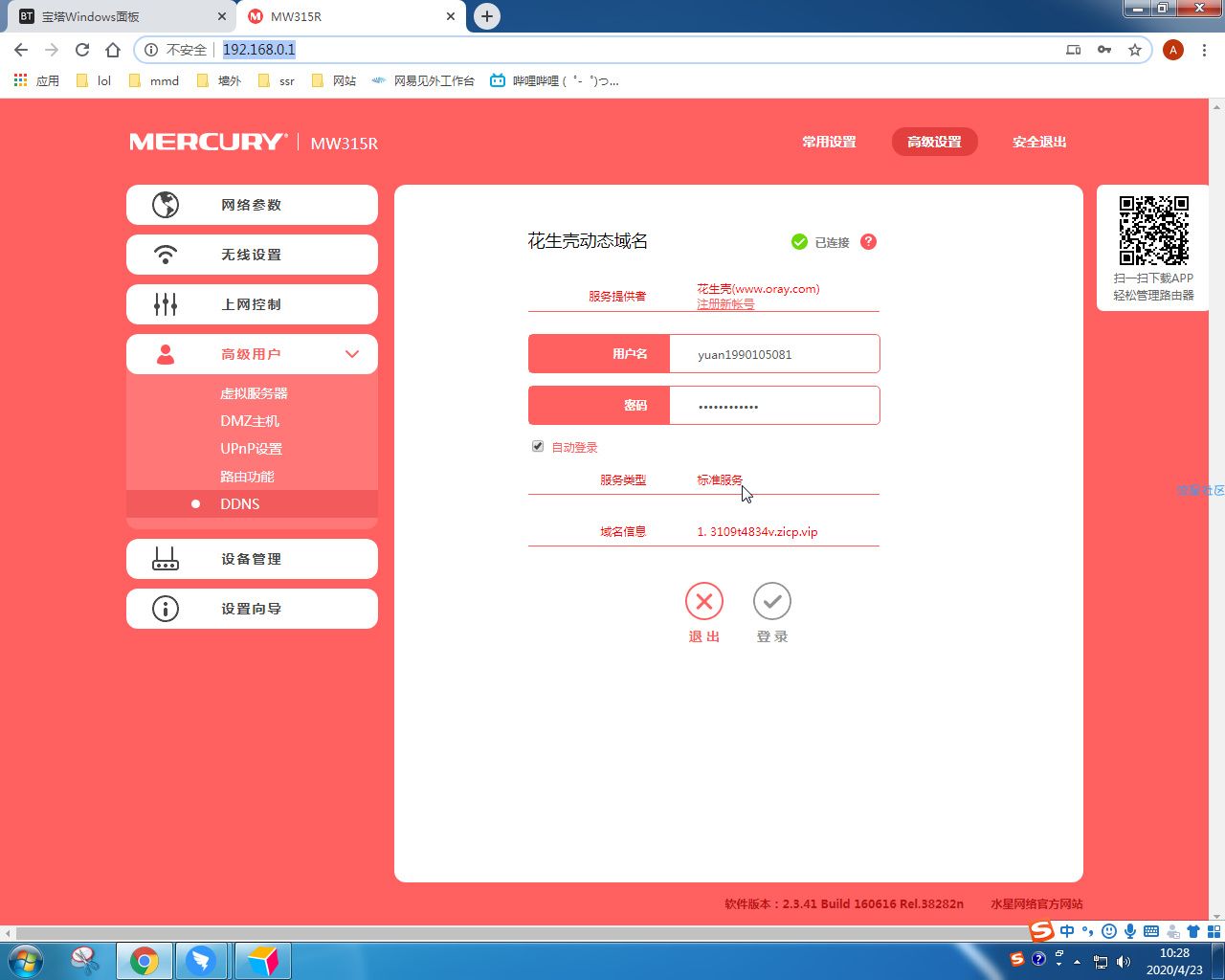The image size is (1225, 980).
Task: Open the lol bookmarks folder
Action: [x=94, y=81]
